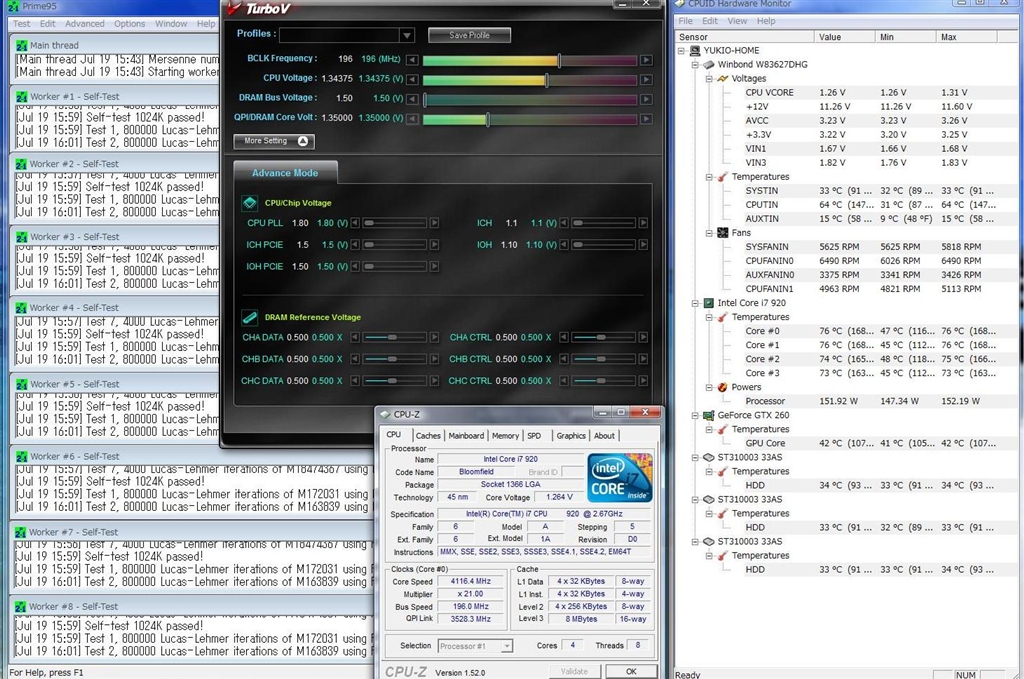This screenshot has width=1024, height=679.
Task: Switch to Graphics tab in CPU-Z
Action: click(x=571, y=435)
